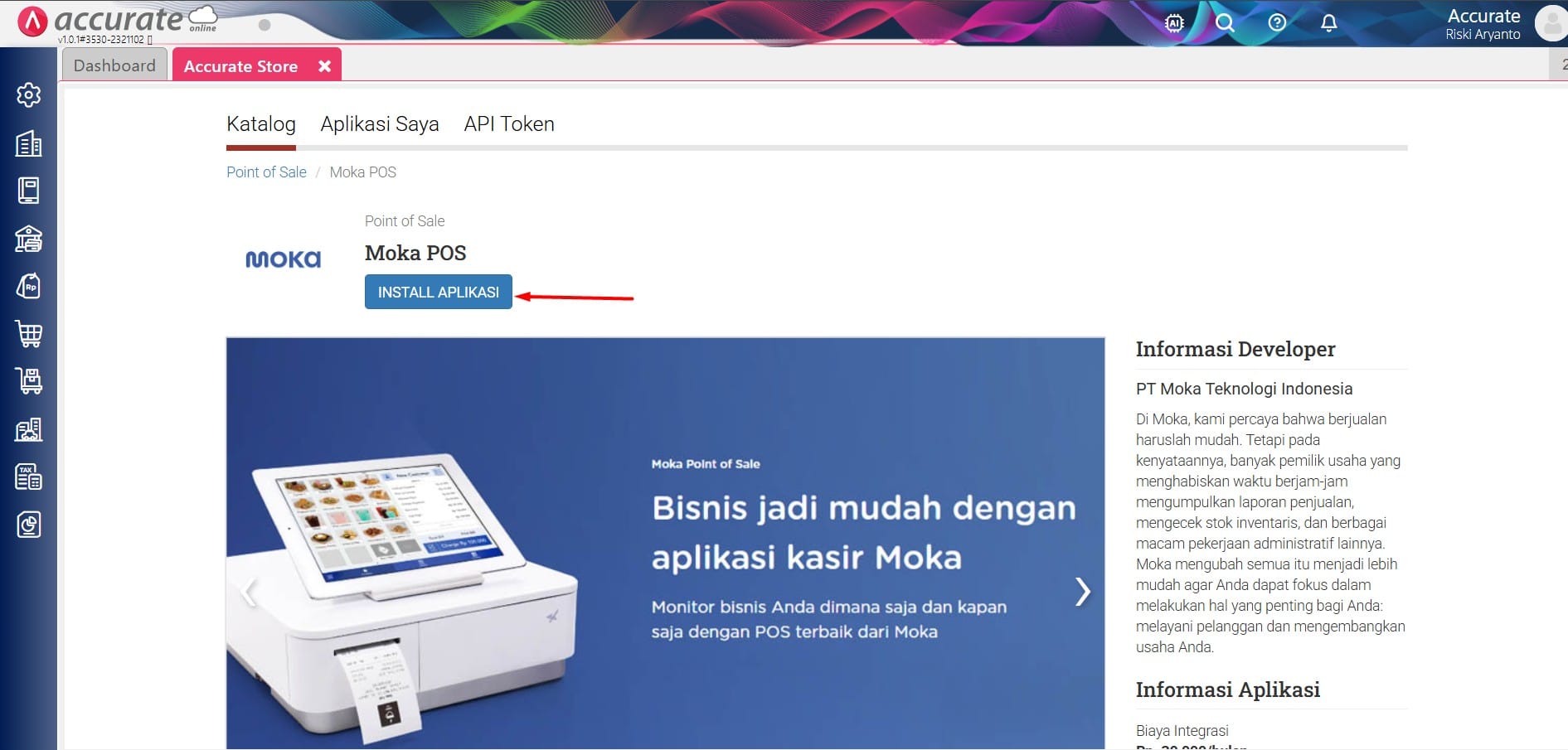Open the General Ledger book icon
Viewport: 1568px width, 750px height.
(x=28, y=191)
